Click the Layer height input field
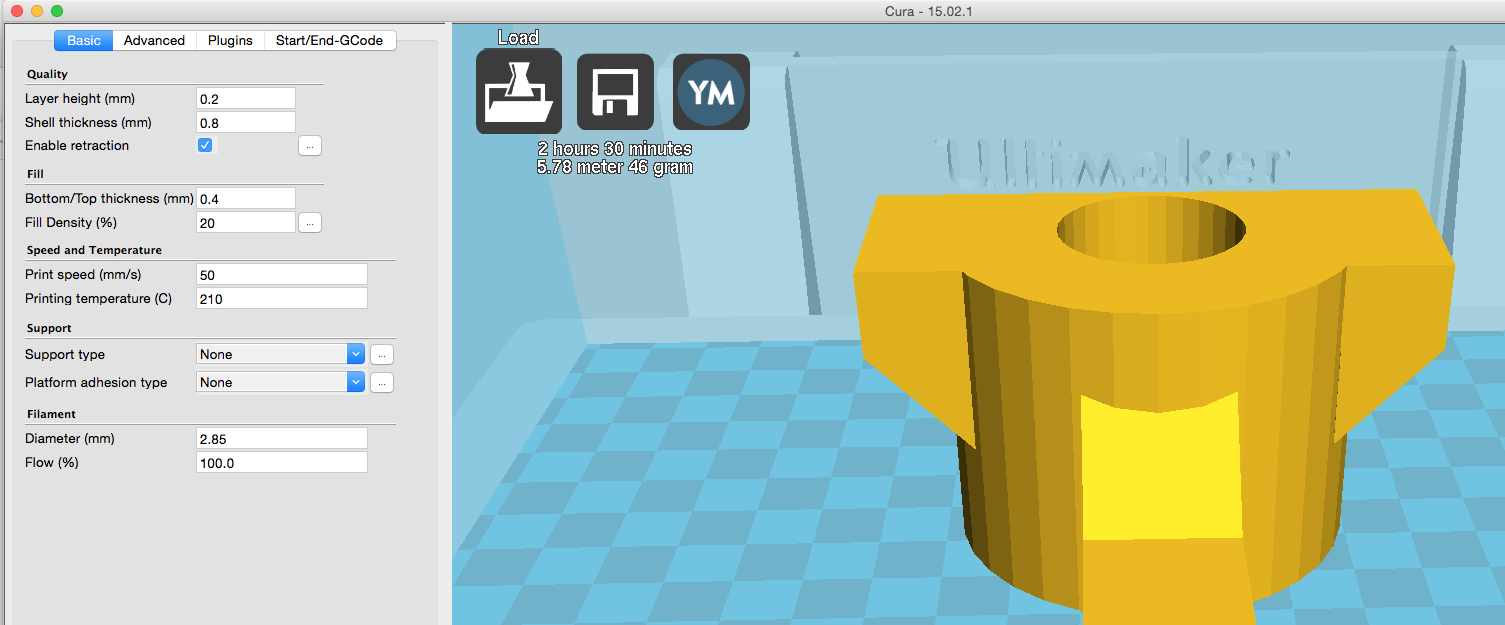This screenshot has width=1505, height=625. coord(246,98)
